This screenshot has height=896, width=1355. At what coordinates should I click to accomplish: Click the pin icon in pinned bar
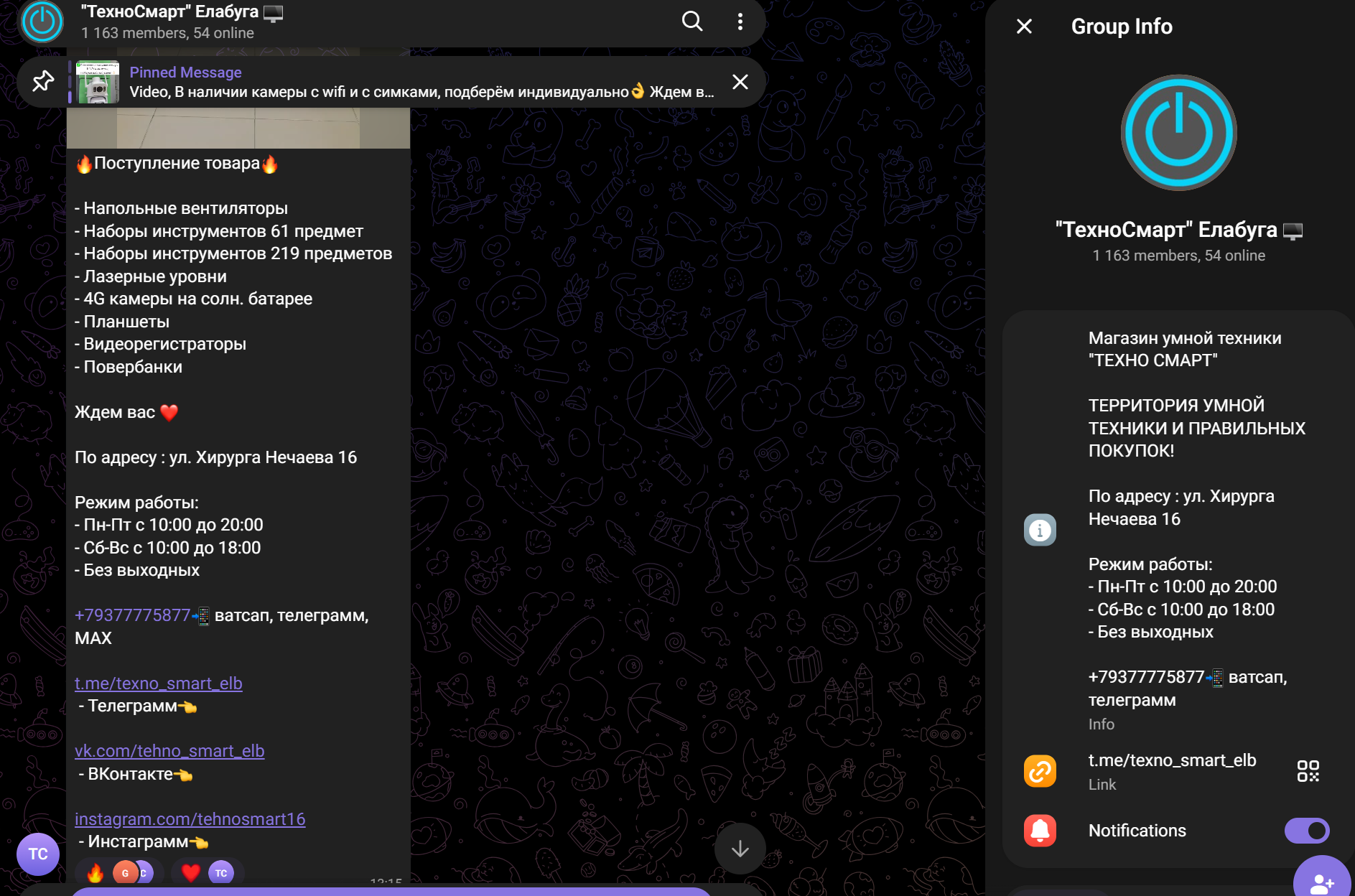click(43, 81)
